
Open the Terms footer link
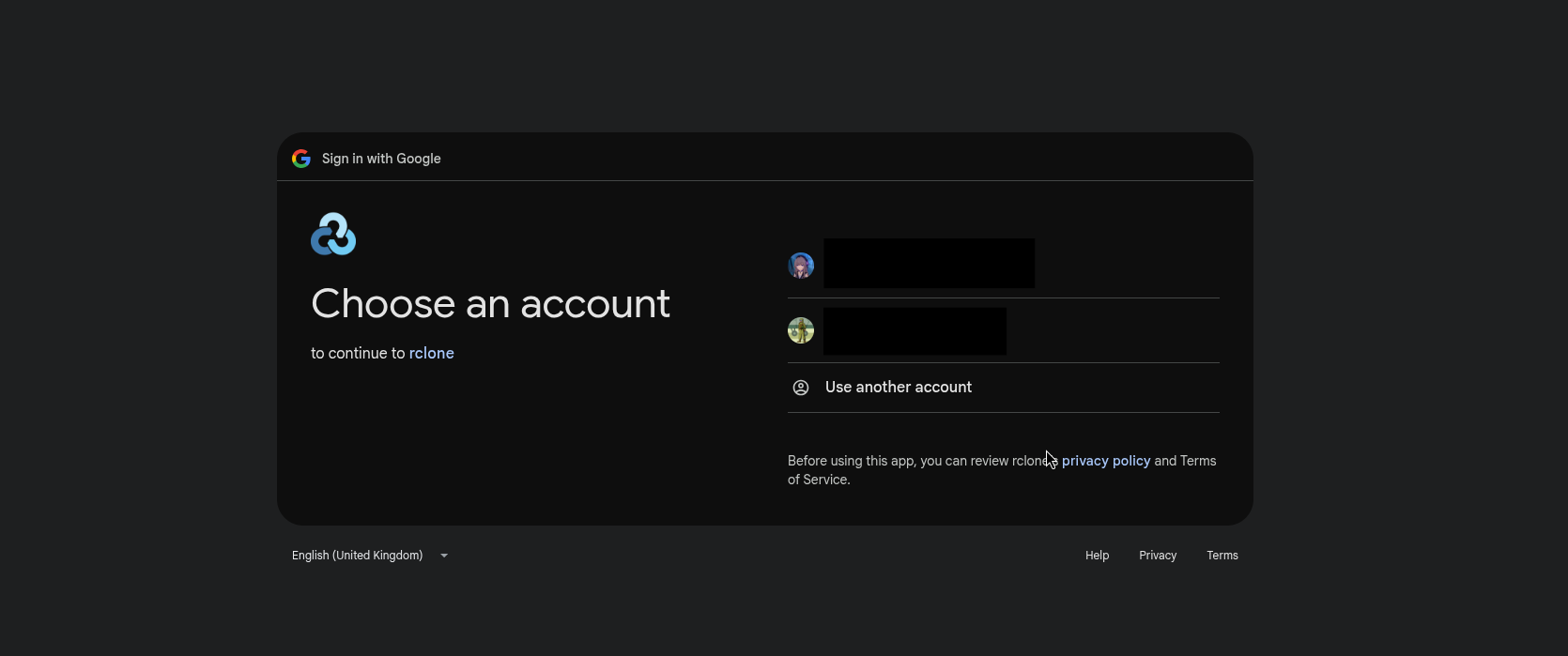1222,556
